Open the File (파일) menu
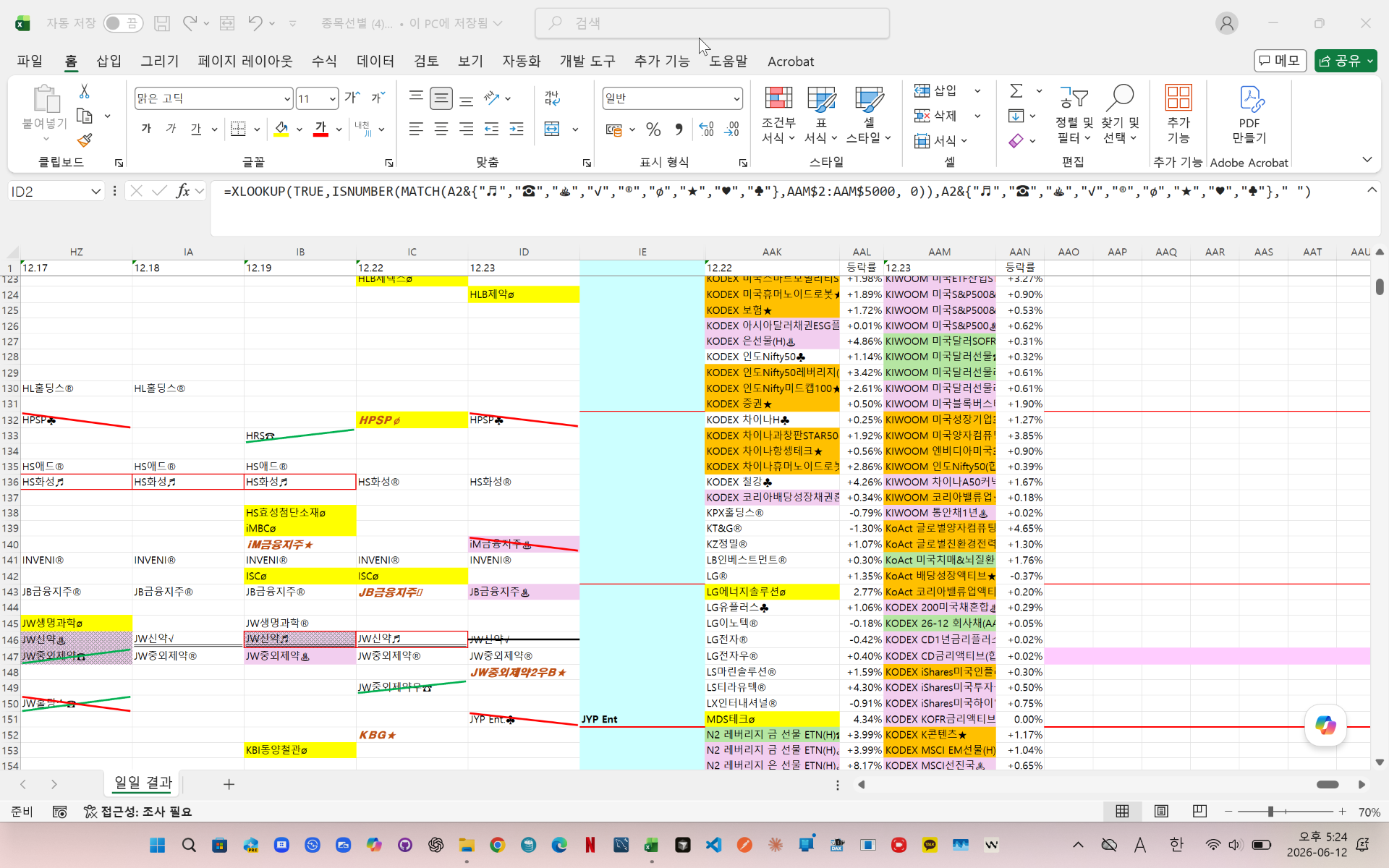The image size is (1389, 868). [30, 61]
